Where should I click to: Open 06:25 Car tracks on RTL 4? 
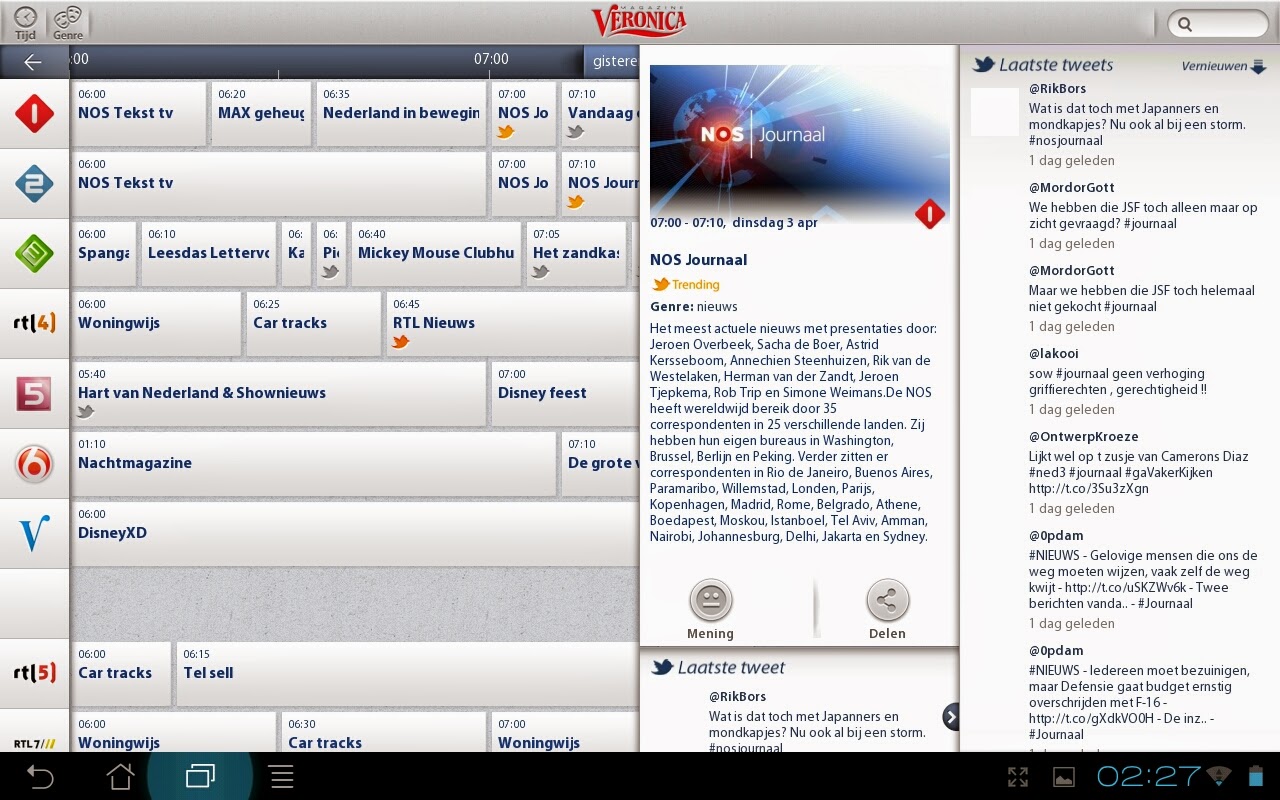314,324
